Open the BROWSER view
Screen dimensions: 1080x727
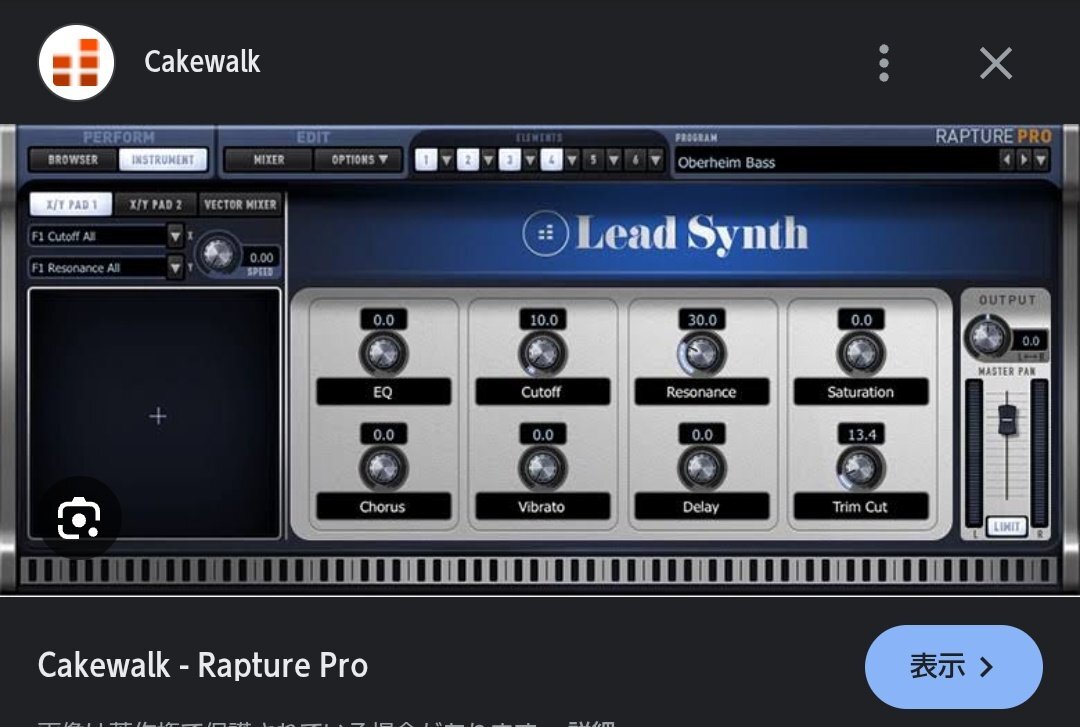pos(73,160)
